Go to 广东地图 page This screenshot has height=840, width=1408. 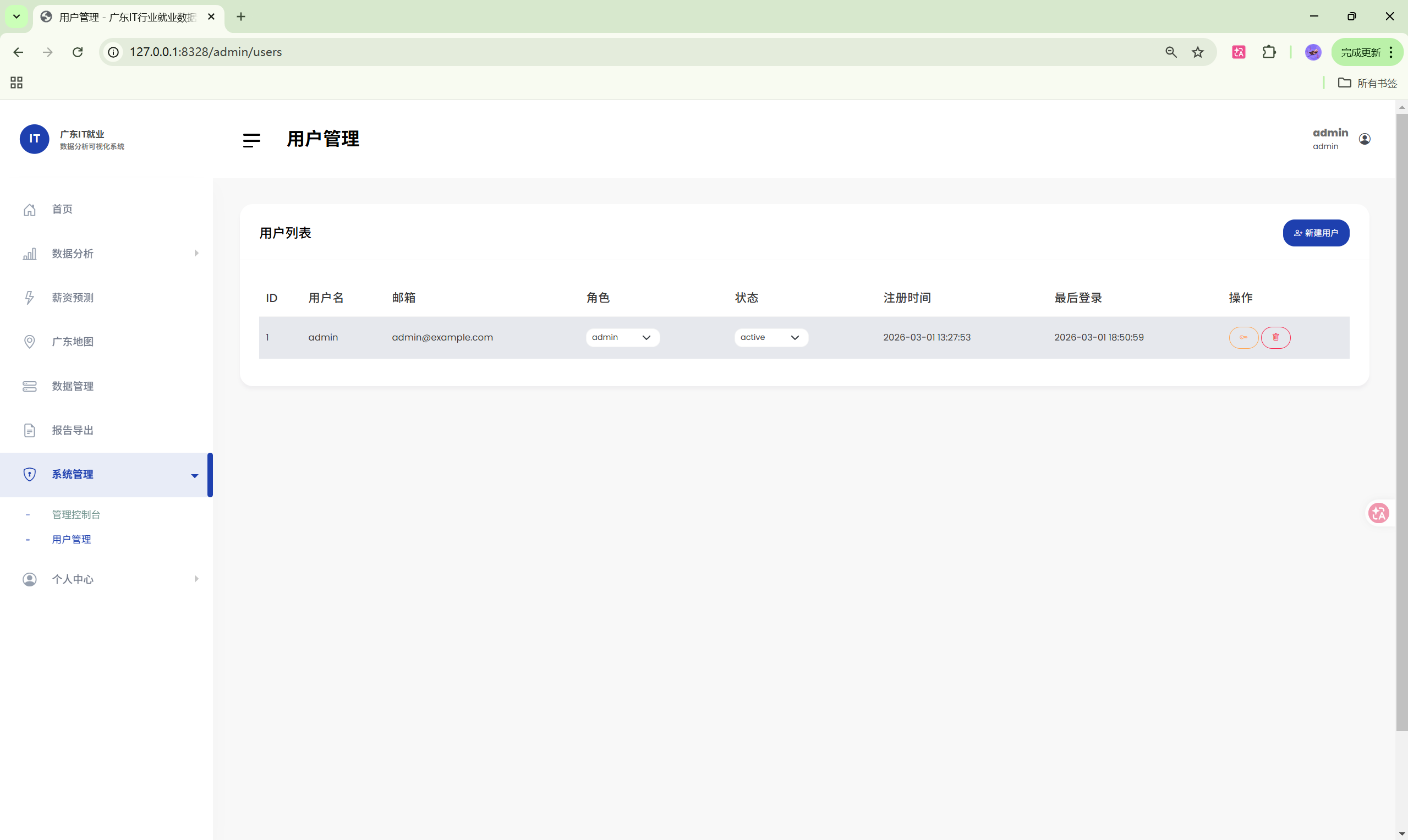[x=73, y=342]
